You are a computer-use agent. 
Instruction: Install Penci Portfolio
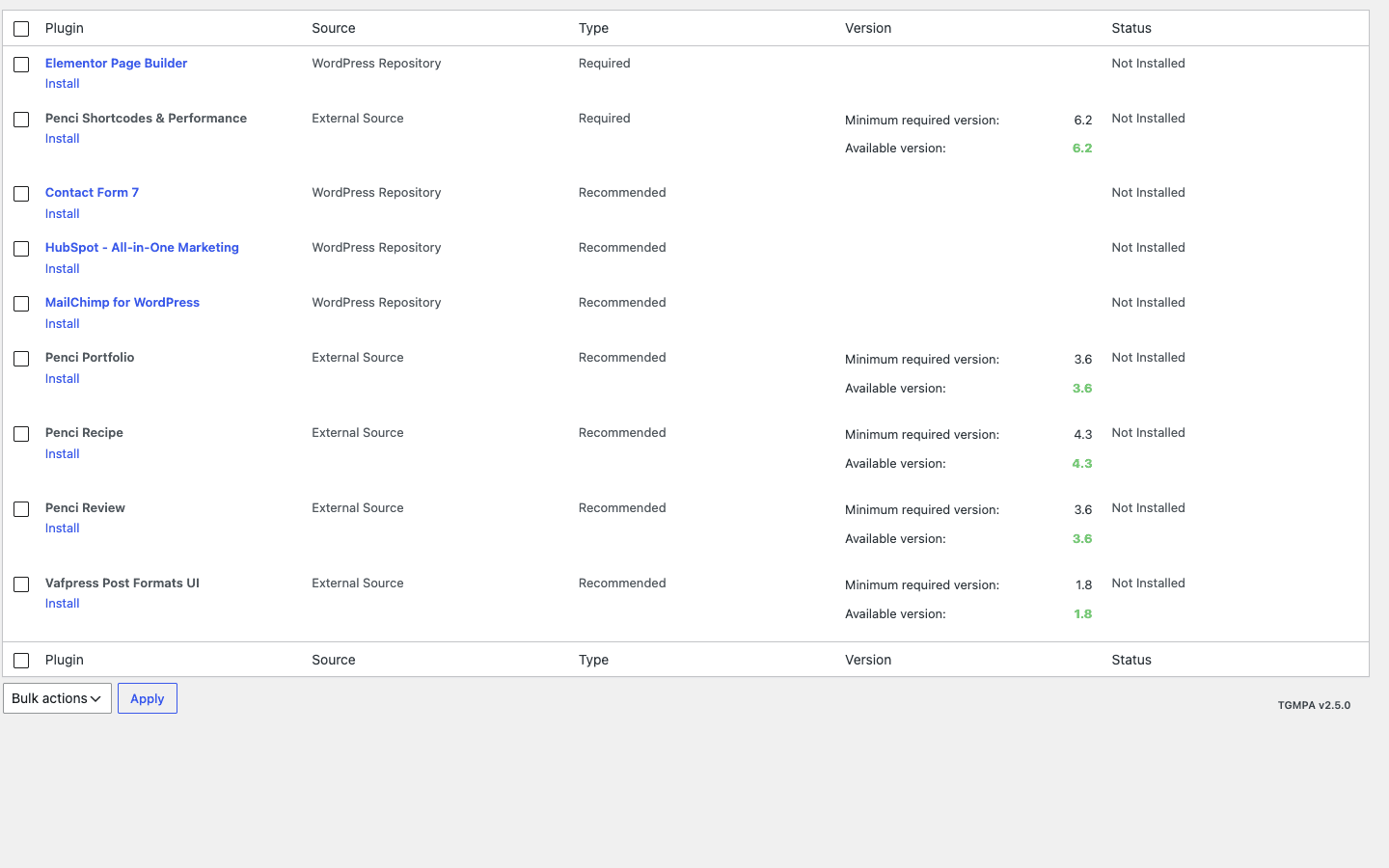[x=62, y=379]
